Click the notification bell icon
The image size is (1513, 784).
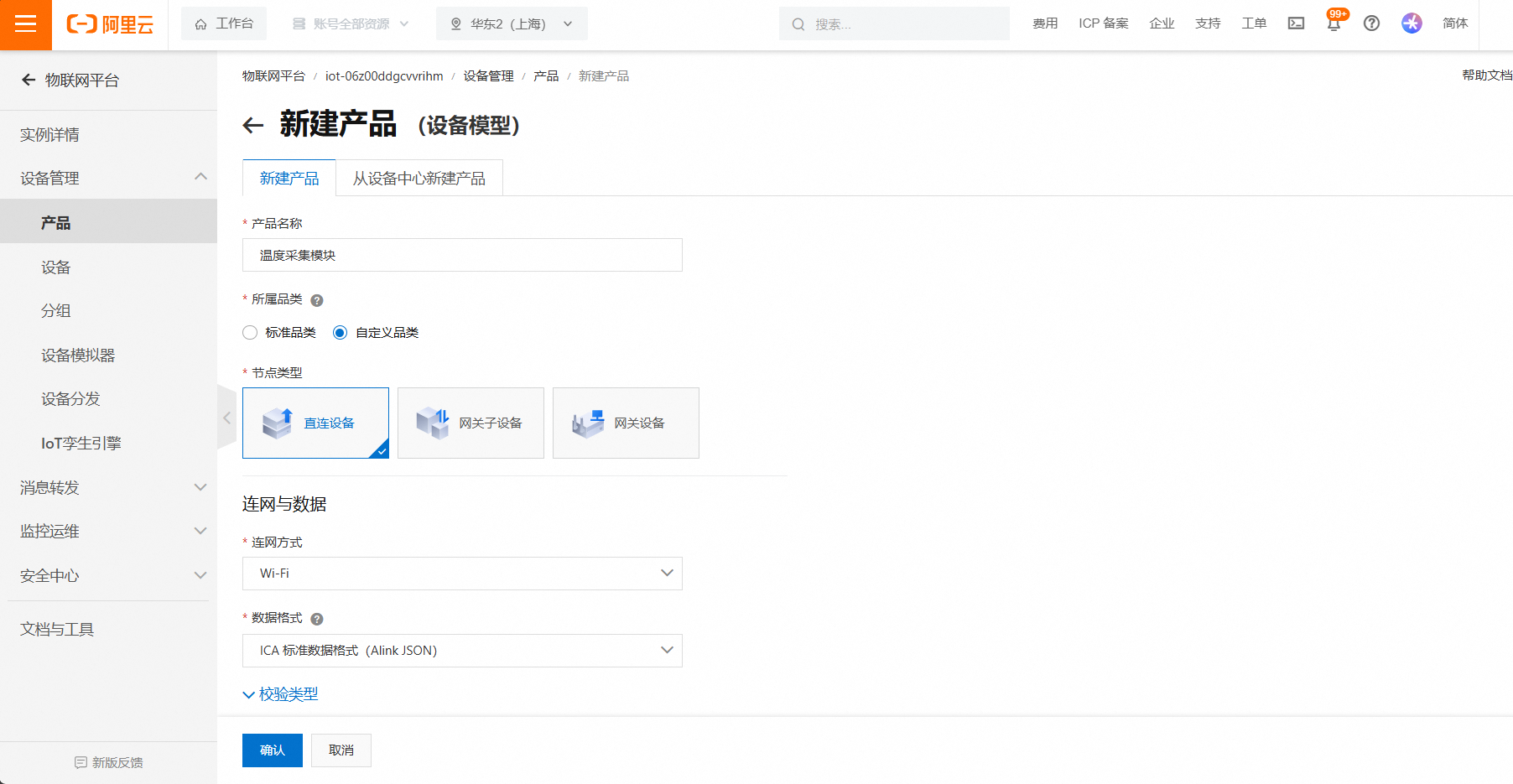tap(1334, 23)
